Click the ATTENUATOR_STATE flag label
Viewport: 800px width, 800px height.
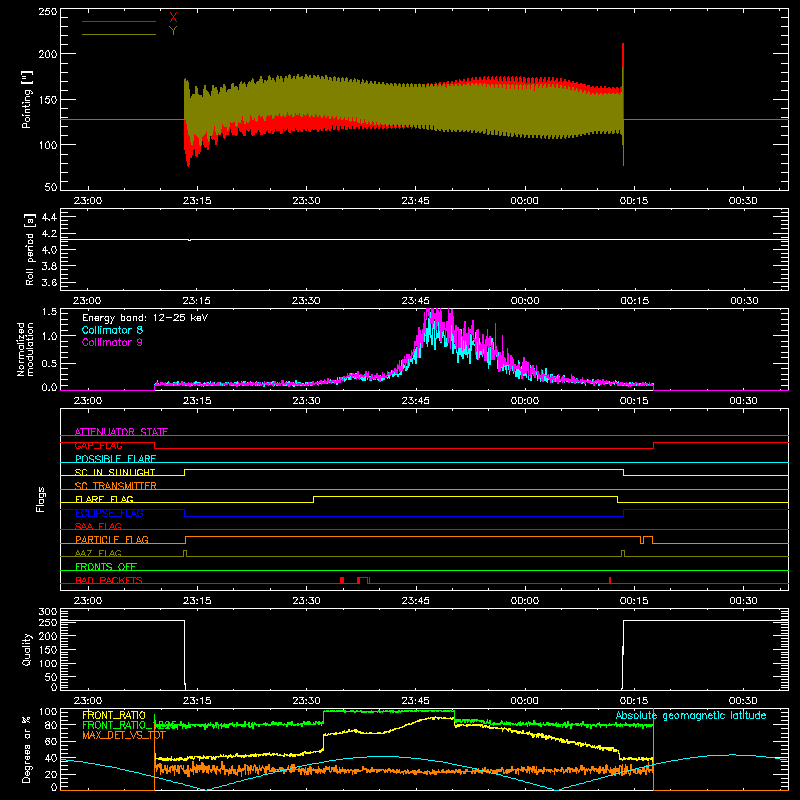121,432
